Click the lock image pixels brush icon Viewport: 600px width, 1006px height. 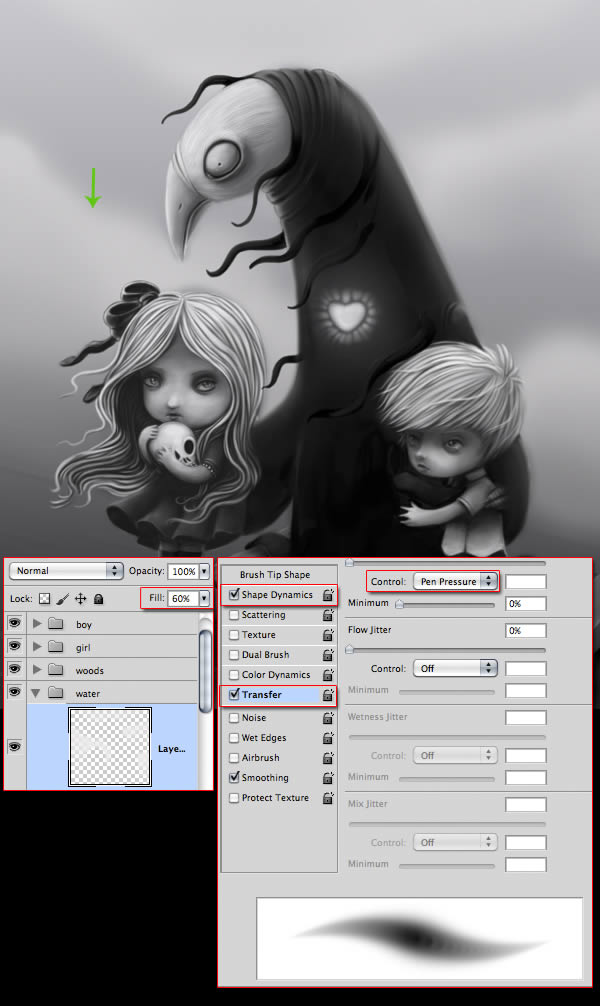[62, 599]
